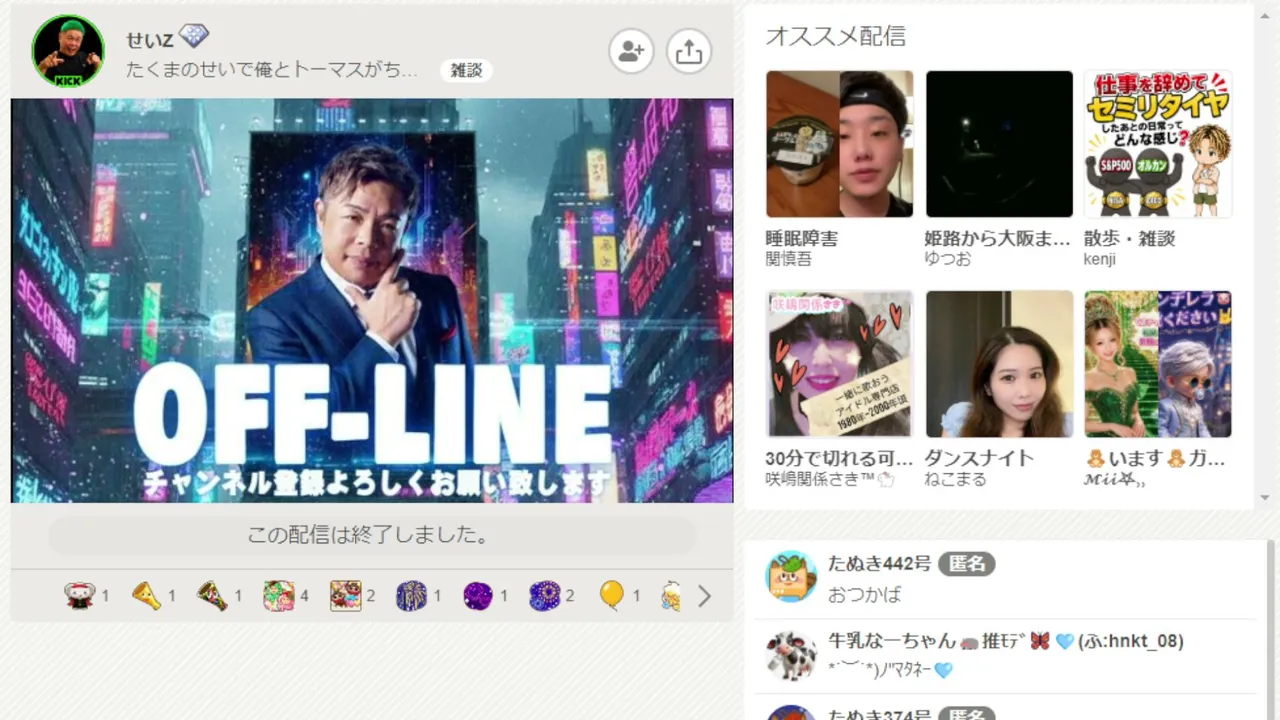The height and width of the screenshot is (720, 1280).
Task: Click the stream title たくまのせいで俺とトーマスがち…
Action: 272,70
